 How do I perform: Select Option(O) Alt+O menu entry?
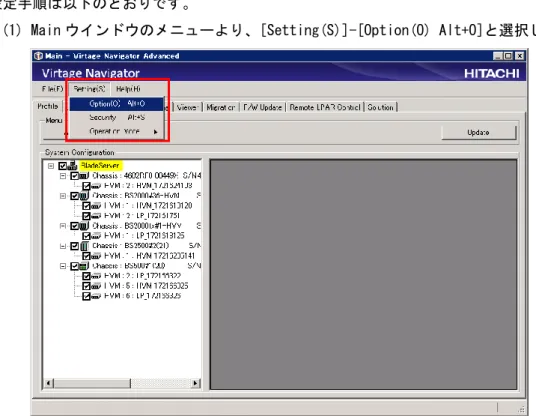pyautogui.click(x=117, y=104)
